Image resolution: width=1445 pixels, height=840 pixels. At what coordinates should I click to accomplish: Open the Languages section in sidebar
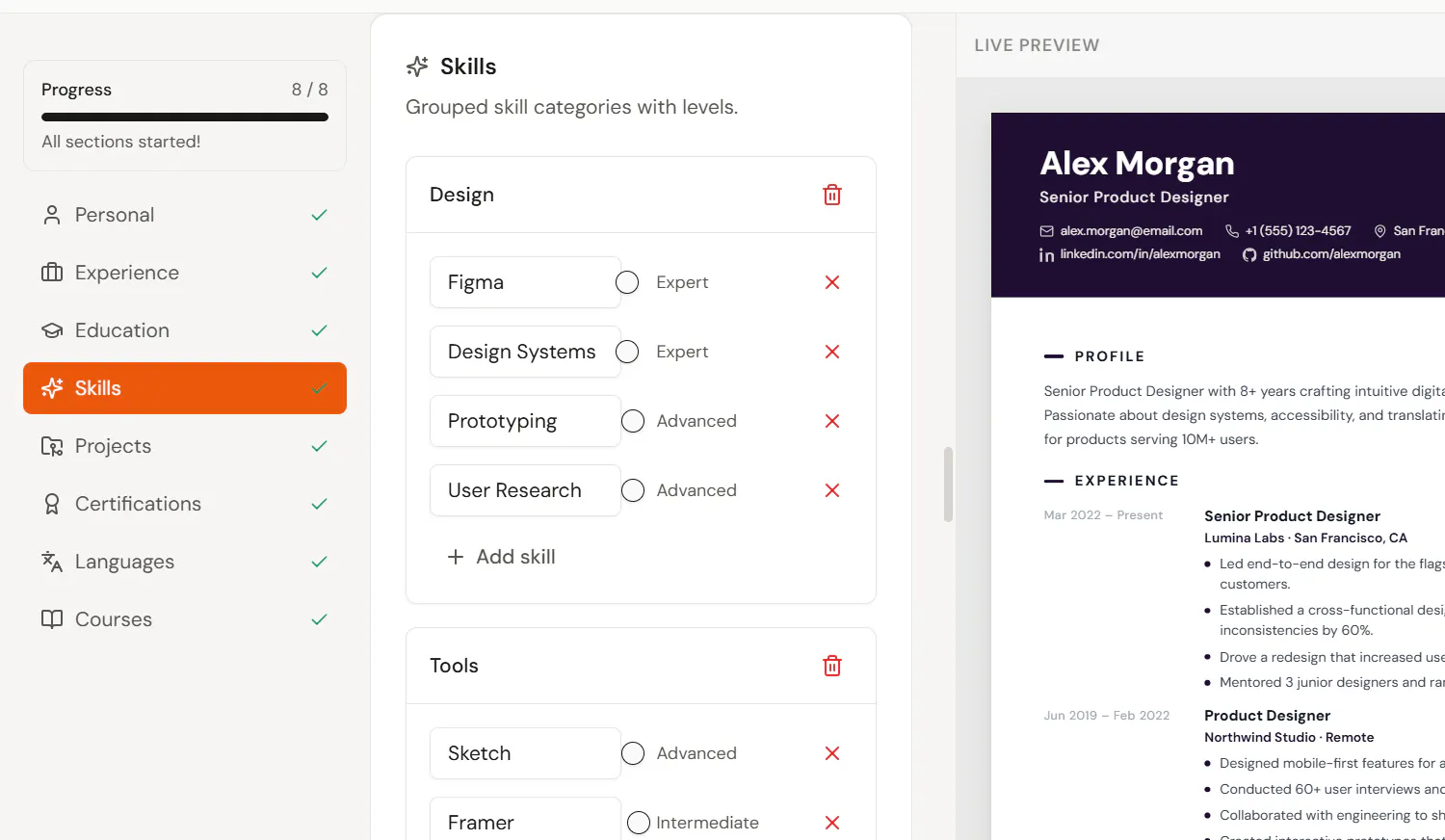pyautogui.click(x=185, y=562)
